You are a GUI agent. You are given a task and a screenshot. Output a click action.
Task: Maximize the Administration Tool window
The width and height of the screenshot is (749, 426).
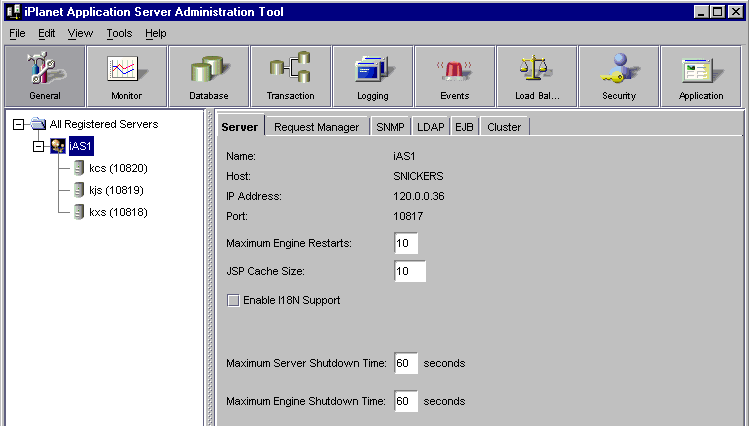[x=717, y=12]
